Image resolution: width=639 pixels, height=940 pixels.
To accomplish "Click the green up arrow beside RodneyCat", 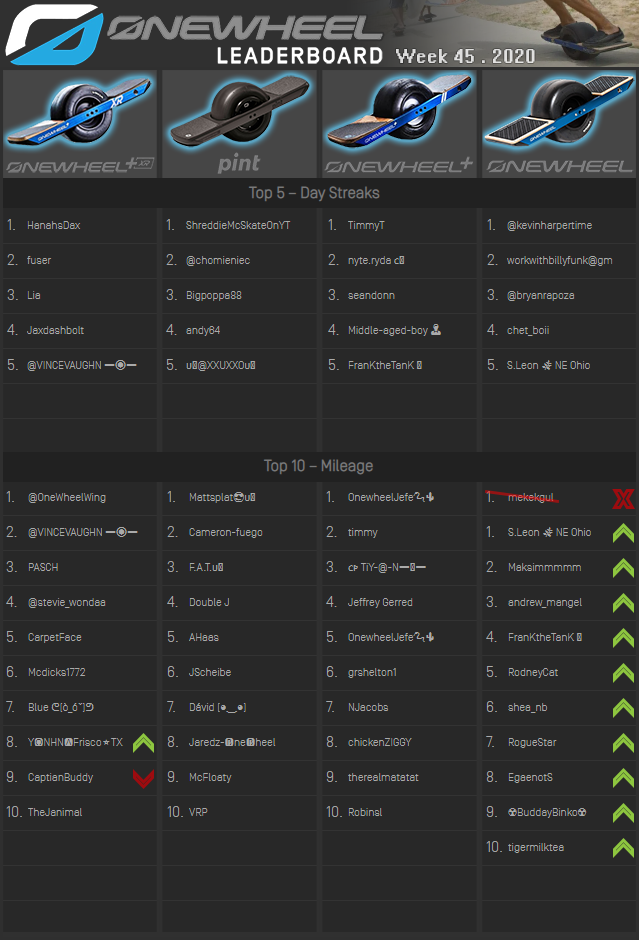I will click(622, 673).
